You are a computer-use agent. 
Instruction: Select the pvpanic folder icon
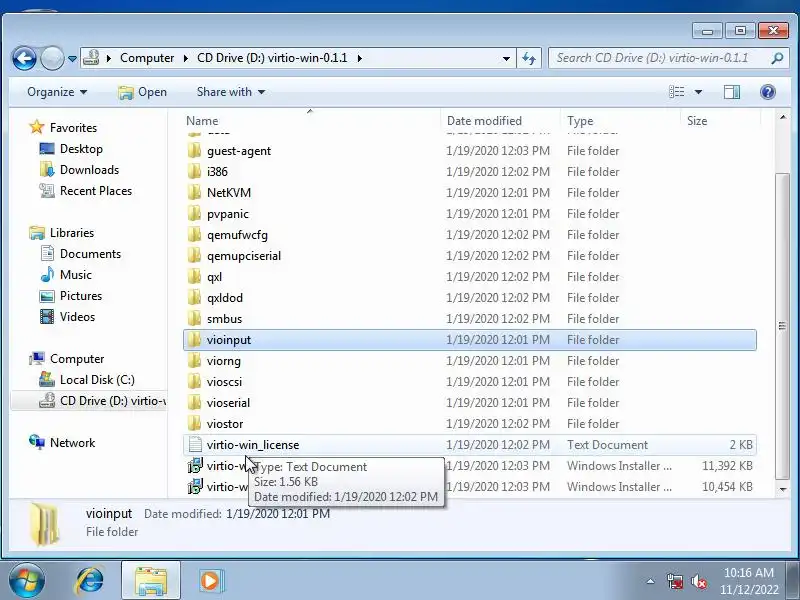(x=194, y=213)
